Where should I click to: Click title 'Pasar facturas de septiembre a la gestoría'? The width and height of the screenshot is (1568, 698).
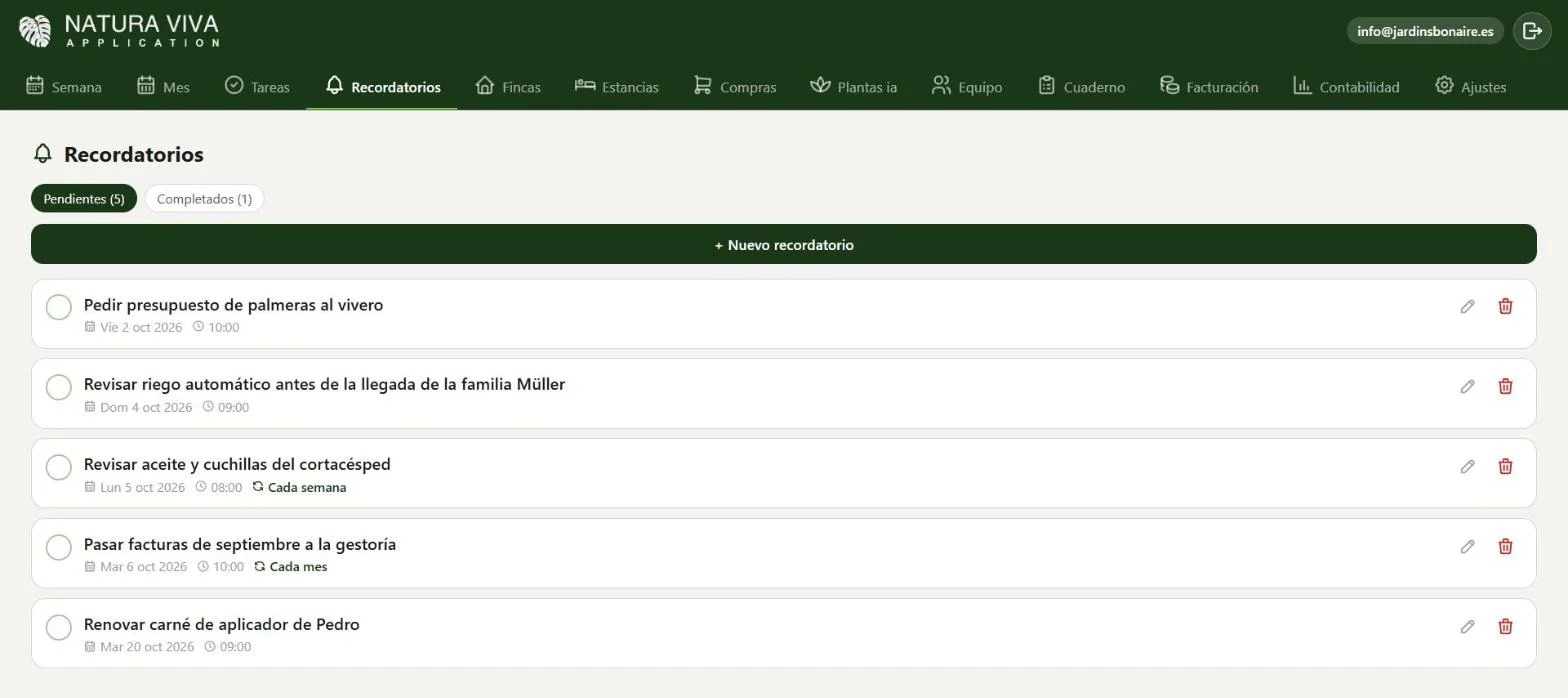240,545
